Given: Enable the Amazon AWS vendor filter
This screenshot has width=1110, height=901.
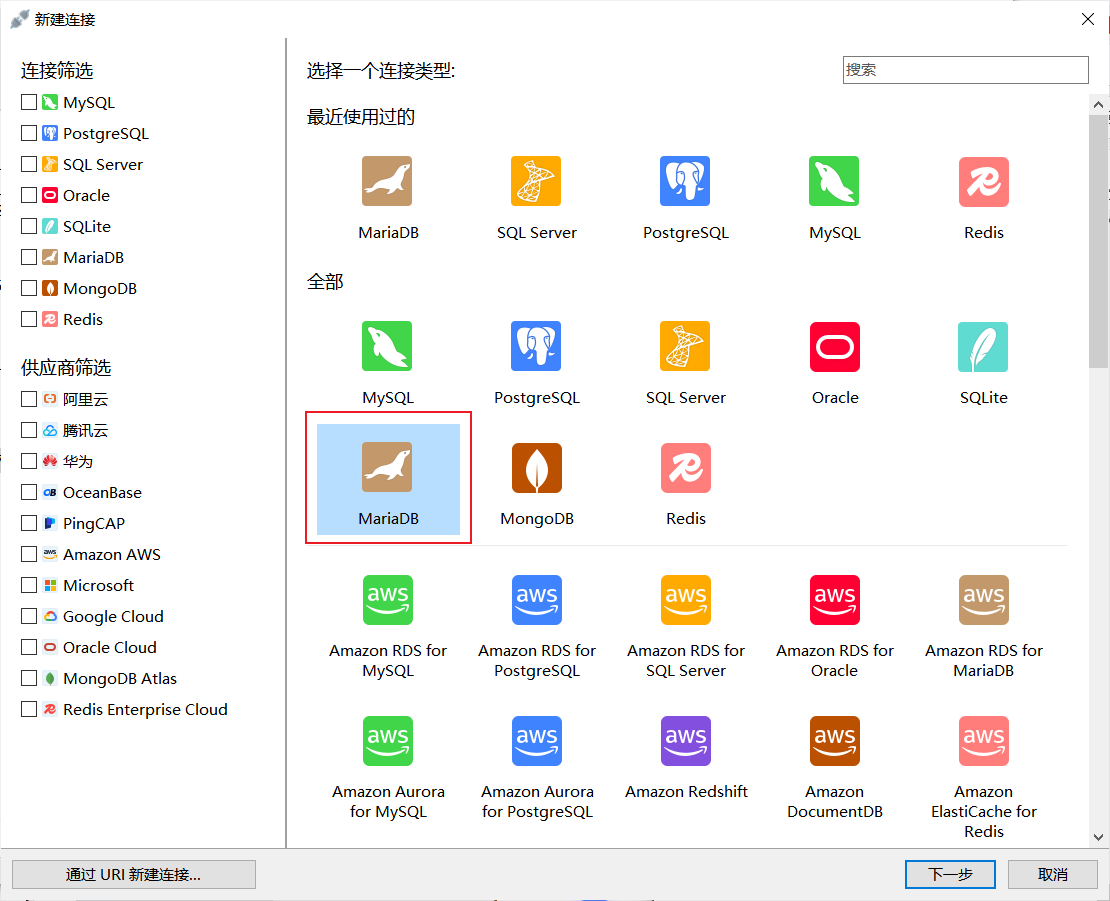Looking at the screenshot, I should pos(28,554).
